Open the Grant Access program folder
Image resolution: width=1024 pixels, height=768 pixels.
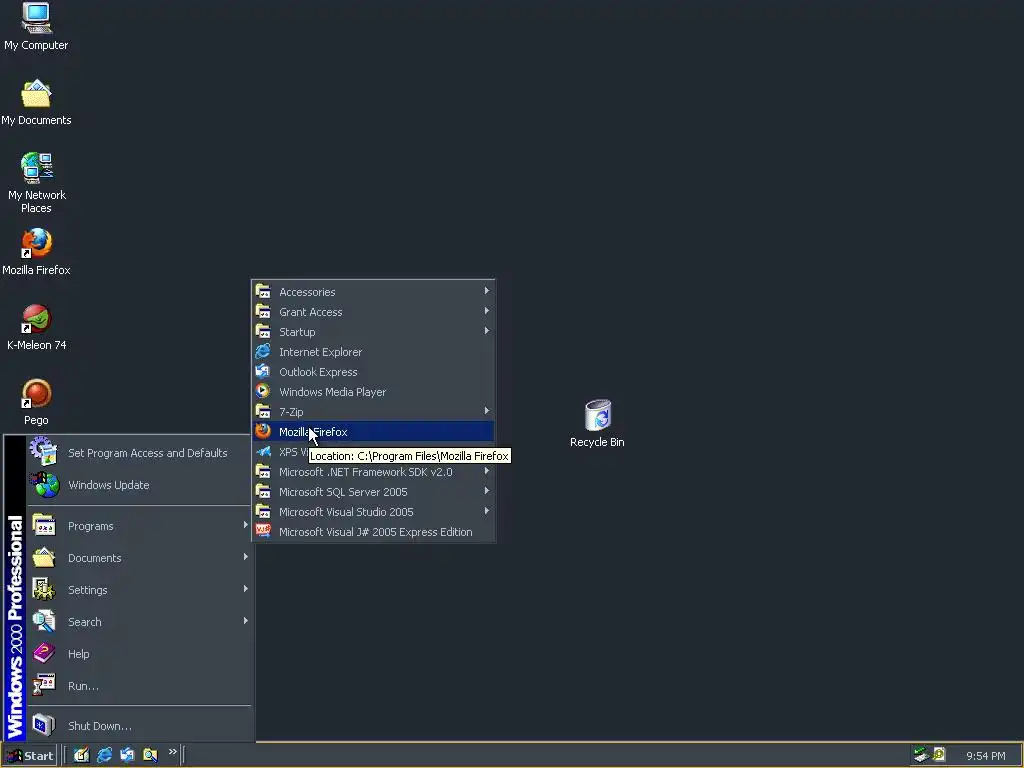click(x=373, y=312)
